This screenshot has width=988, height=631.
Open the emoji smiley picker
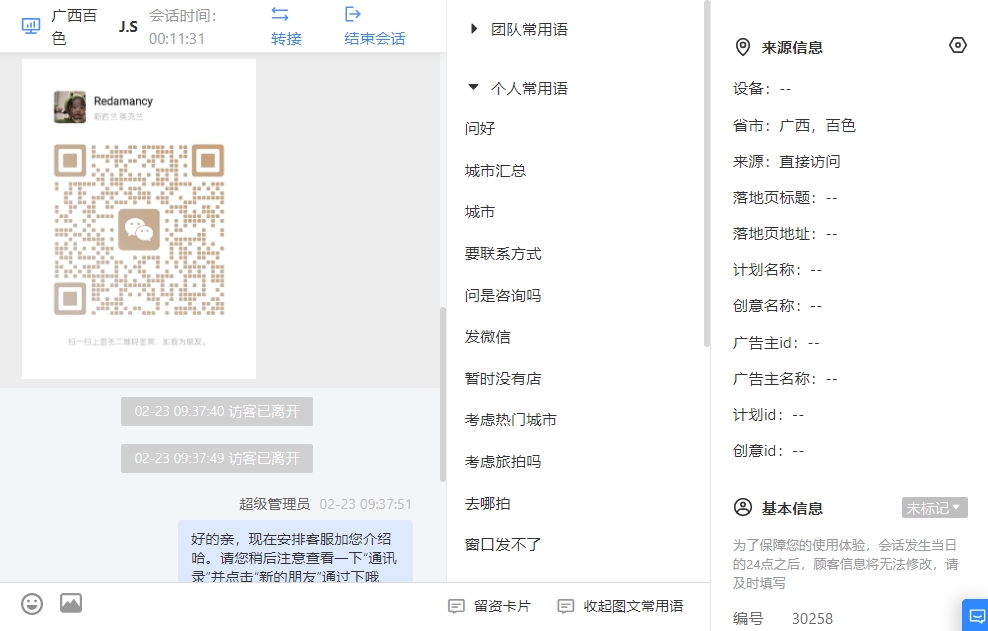32,604
